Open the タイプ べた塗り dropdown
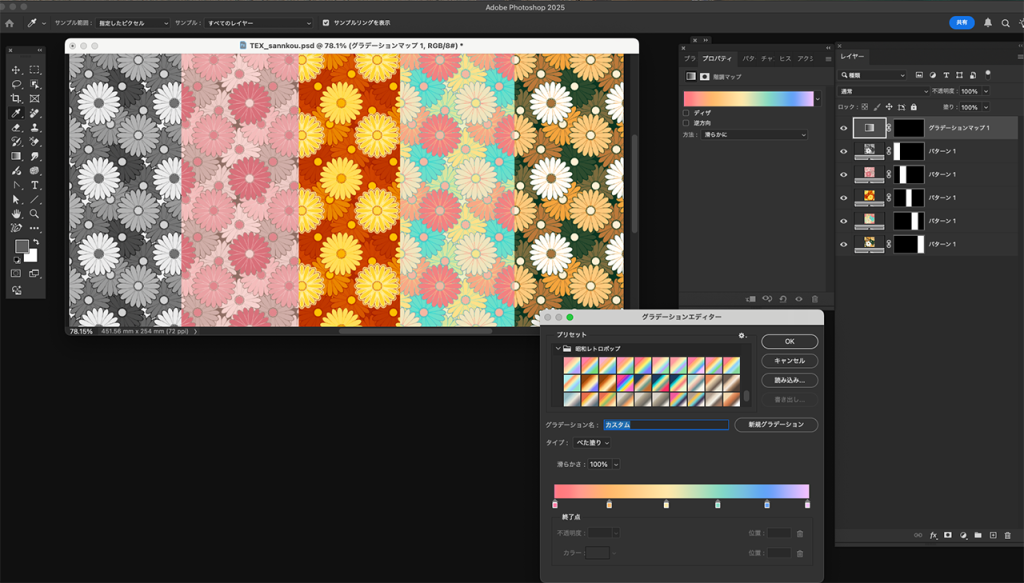Viewport: 1024px width, 583px height. (x=591, y=443)
